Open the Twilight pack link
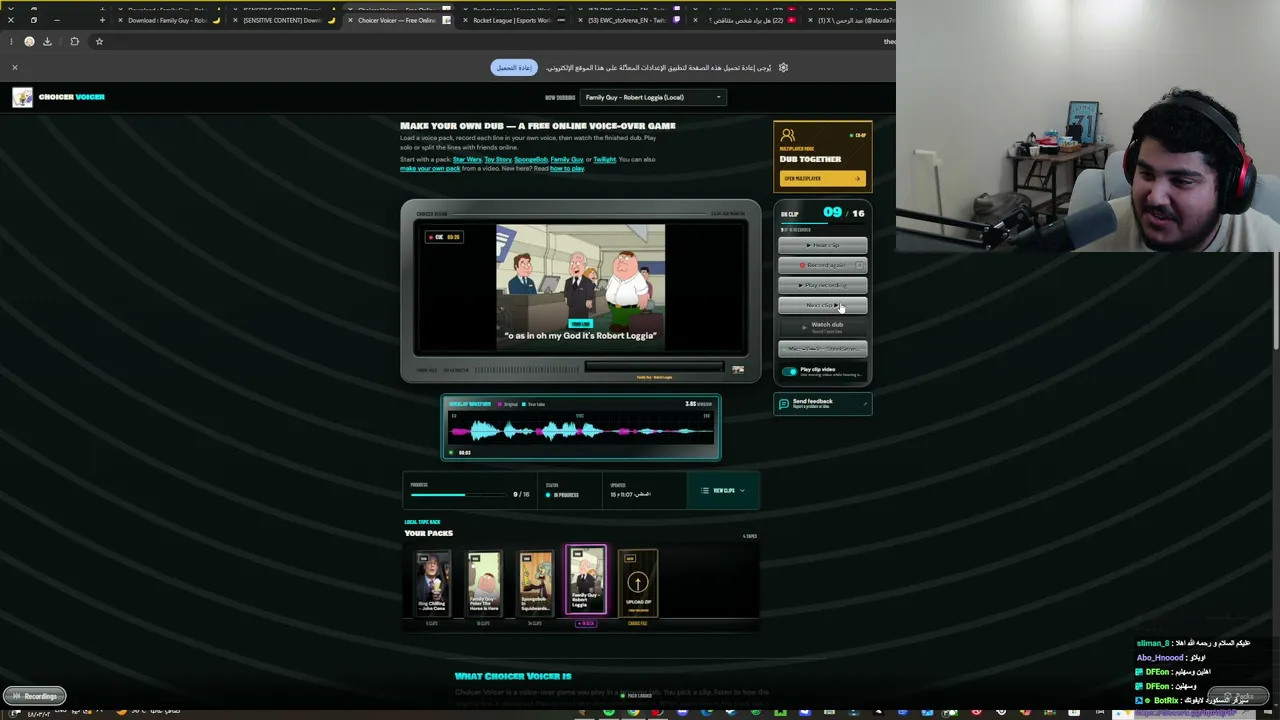This screenshot has width=1280, height=720. click(605, 160)
